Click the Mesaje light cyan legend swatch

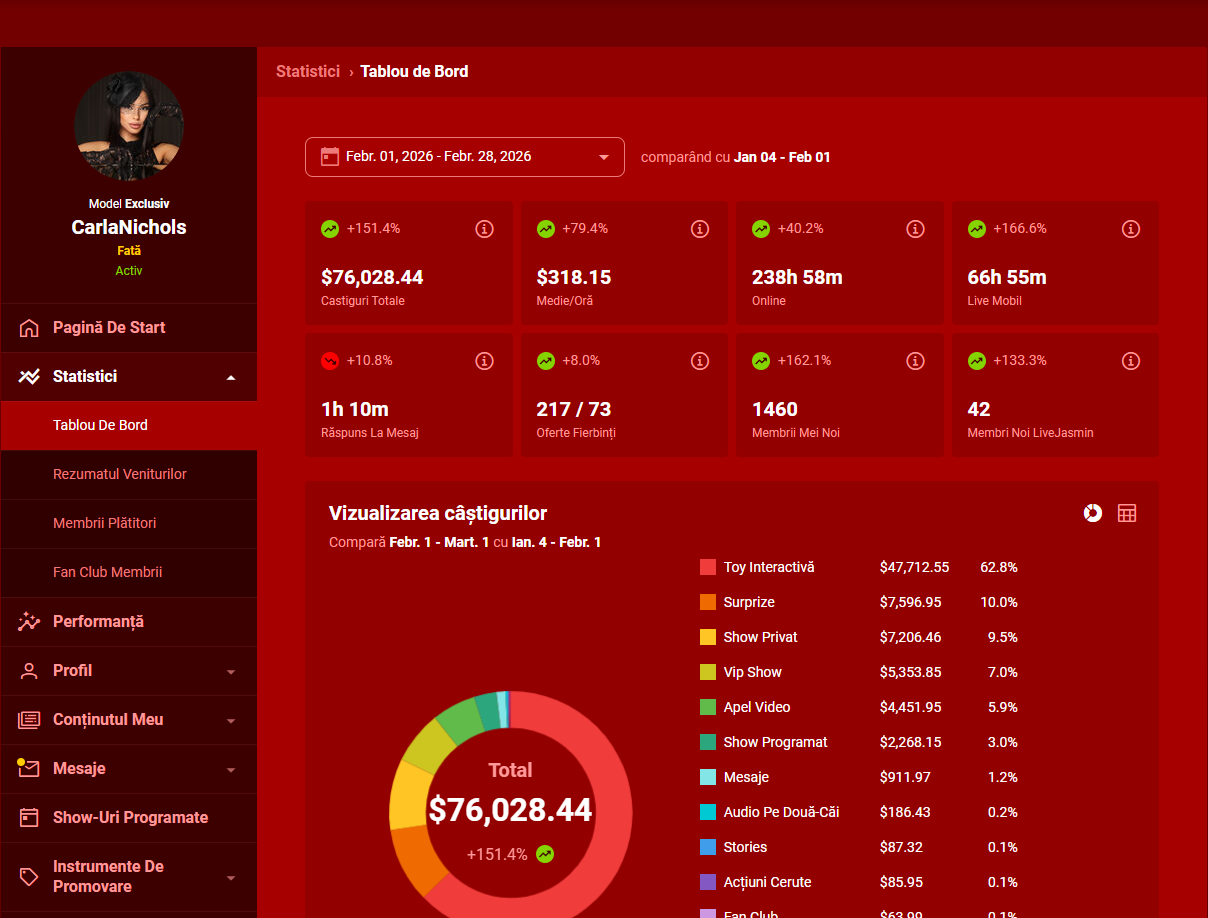point(708,777)
